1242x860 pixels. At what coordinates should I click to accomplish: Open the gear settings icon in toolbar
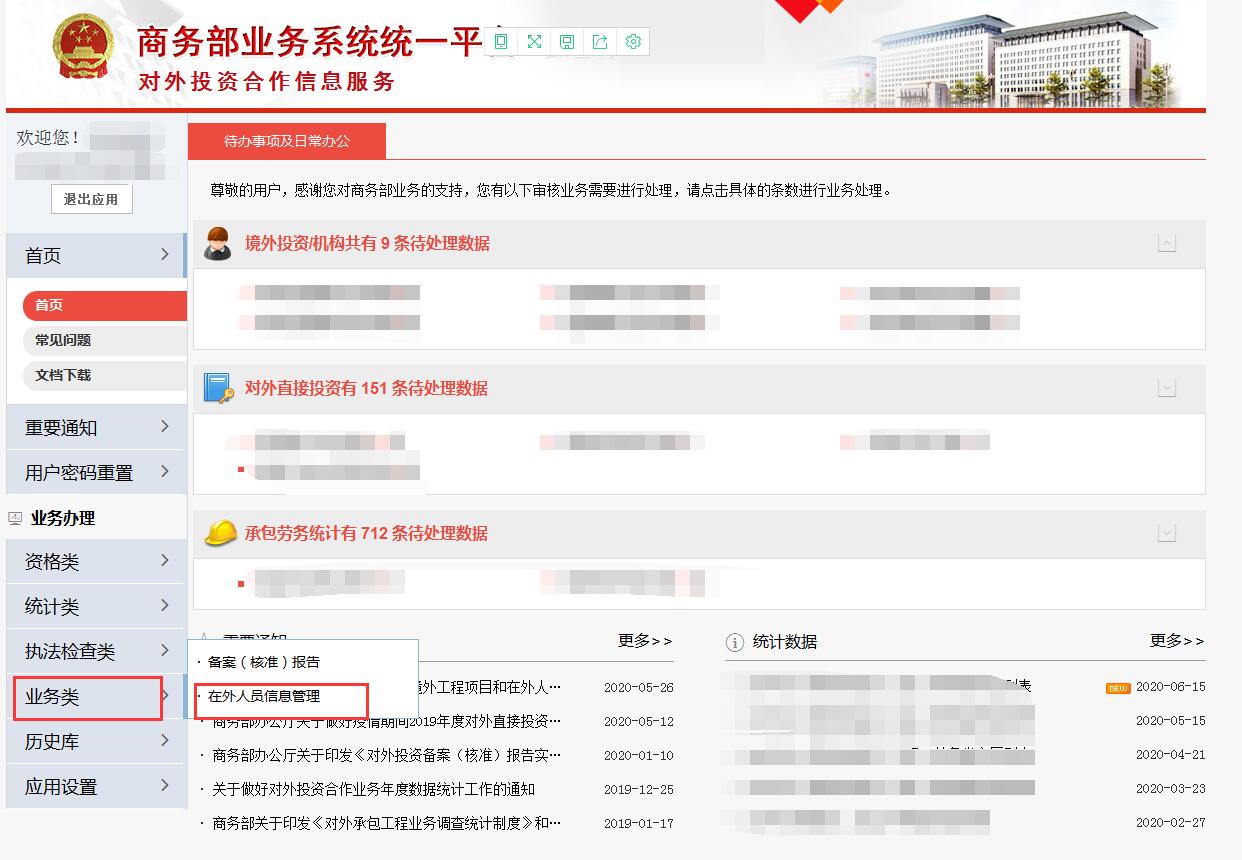click(x=633, y=41)
